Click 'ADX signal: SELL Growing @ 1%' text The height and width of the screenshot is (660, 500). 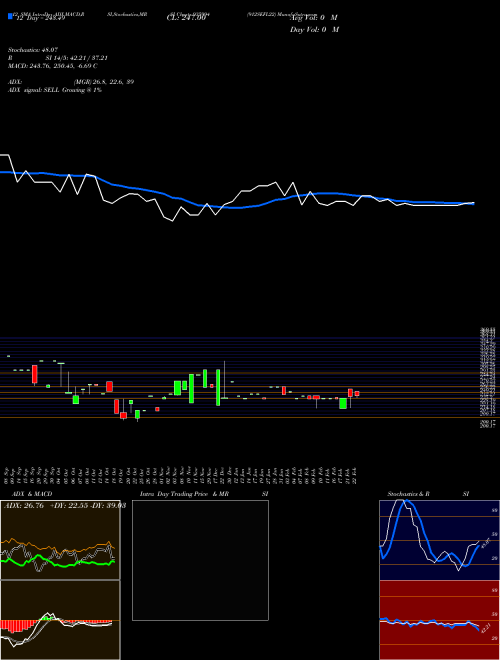click(x=55, y=90)
